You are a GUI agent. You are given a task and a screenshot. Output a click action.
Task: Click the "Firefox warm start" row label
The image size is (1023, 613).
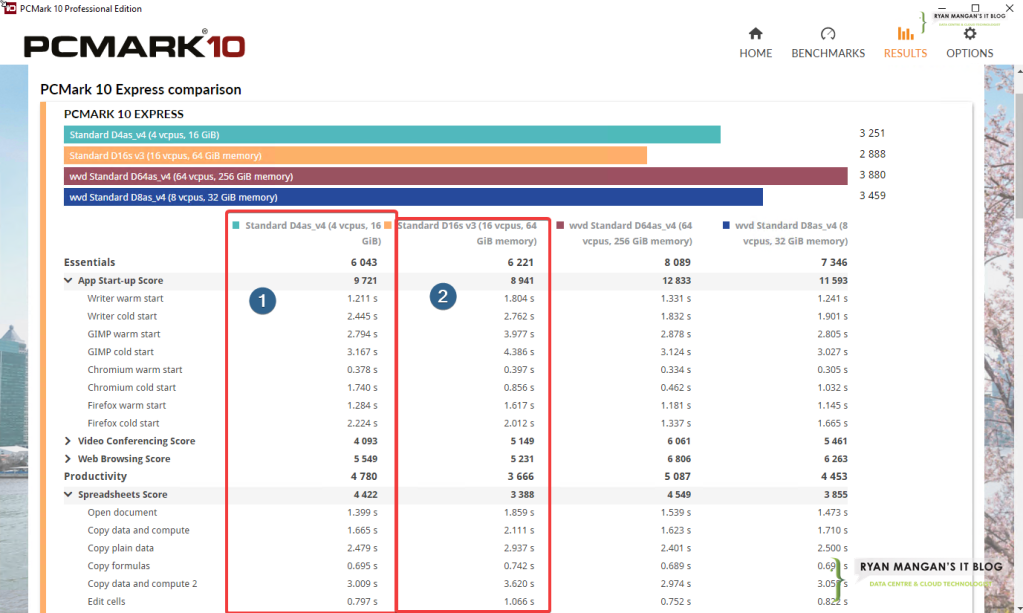click(x=127, y=405)
